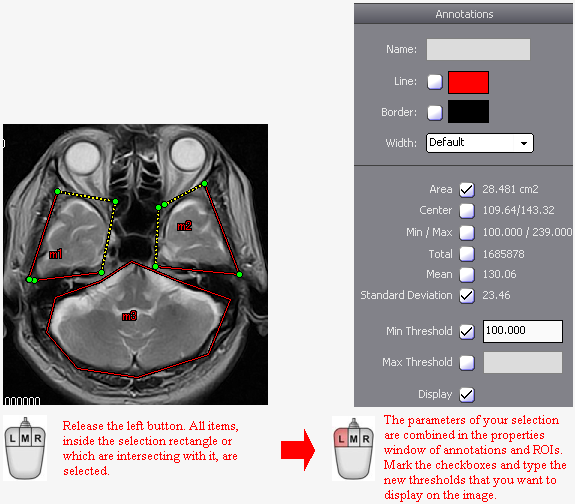
Task: Toggle the Display checkbox
Action: [467, 395]
